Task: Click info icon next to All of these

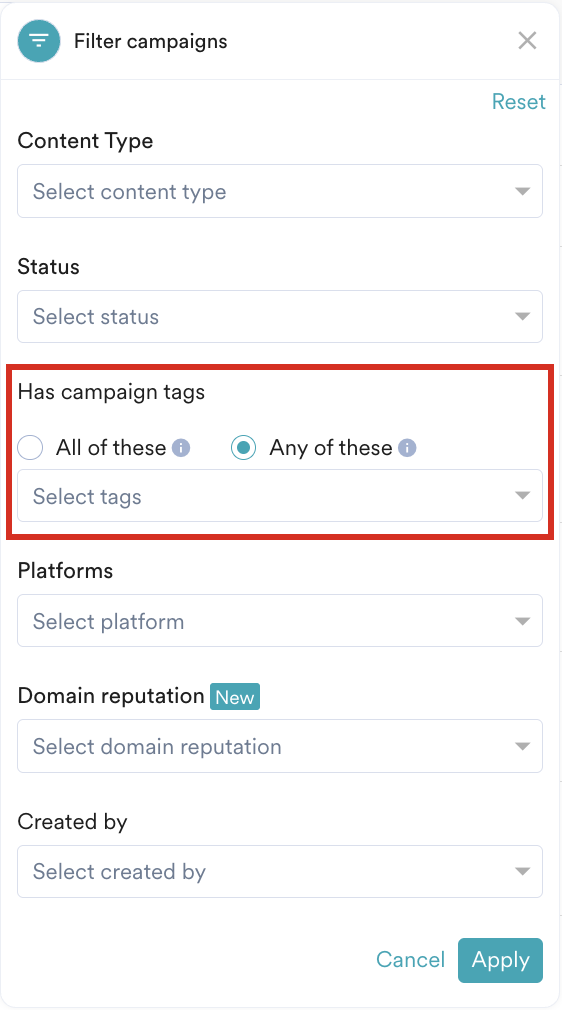Action: [x=181, y=448]
